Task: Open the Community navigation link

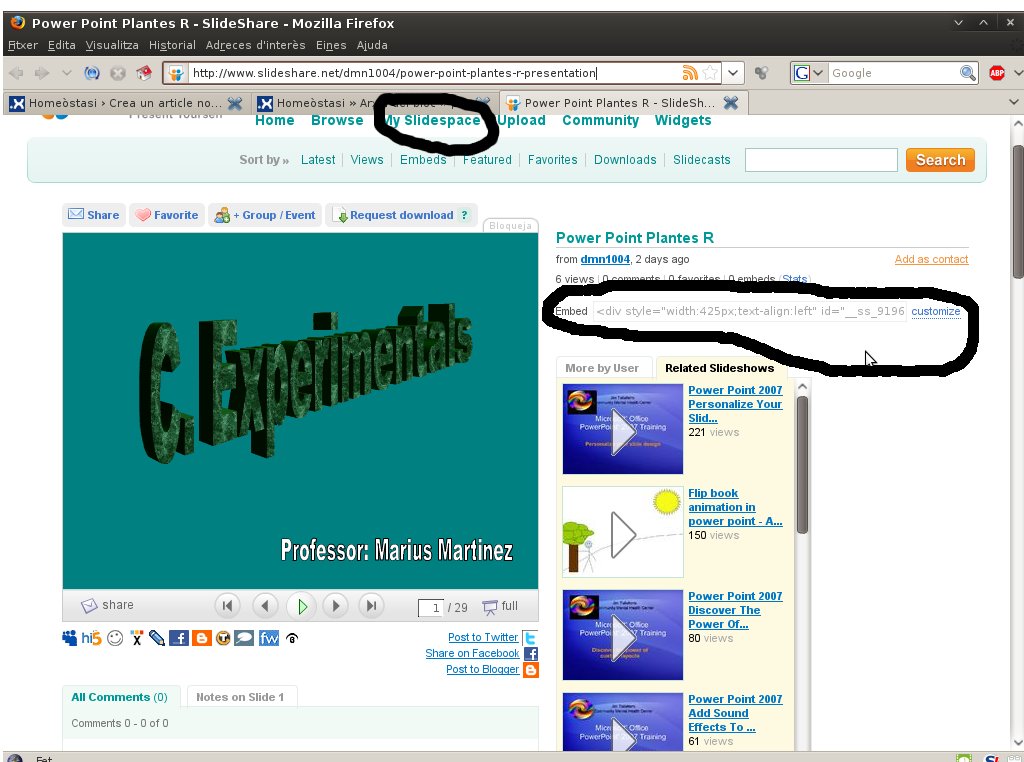Action: pyautogui.click(x=600, y=120)
